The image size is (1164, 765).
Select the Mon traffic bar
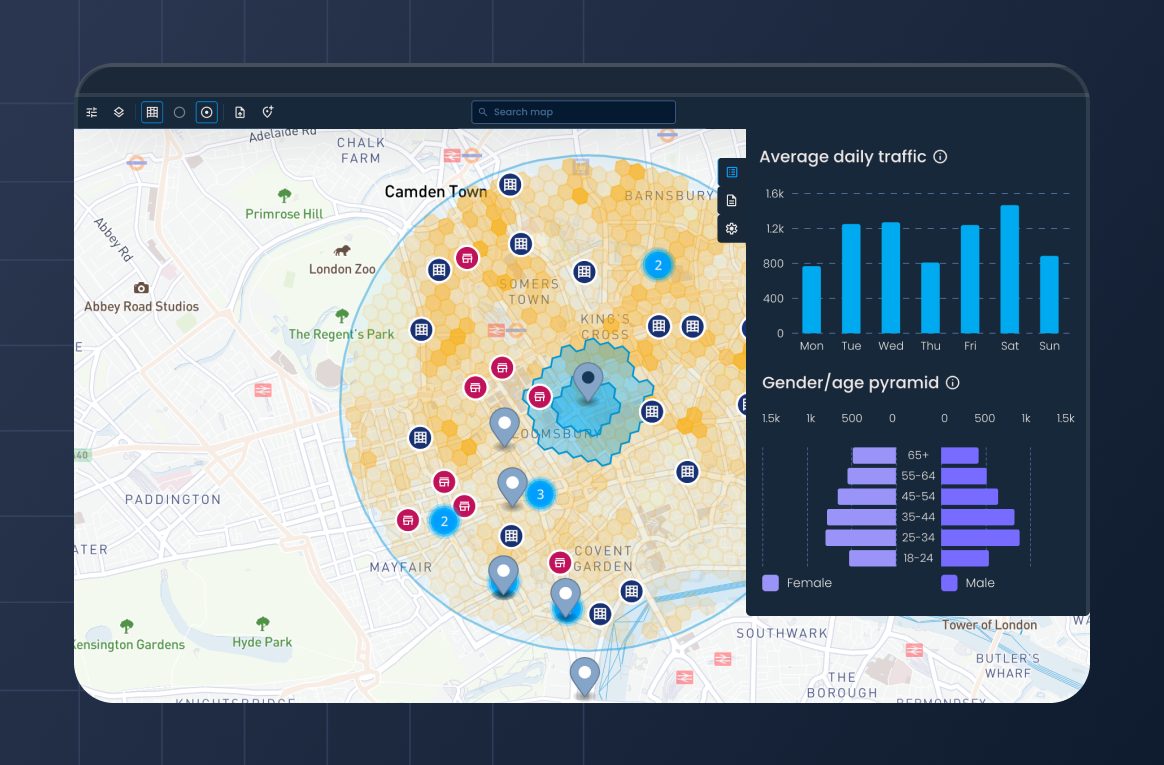[811, 300]
